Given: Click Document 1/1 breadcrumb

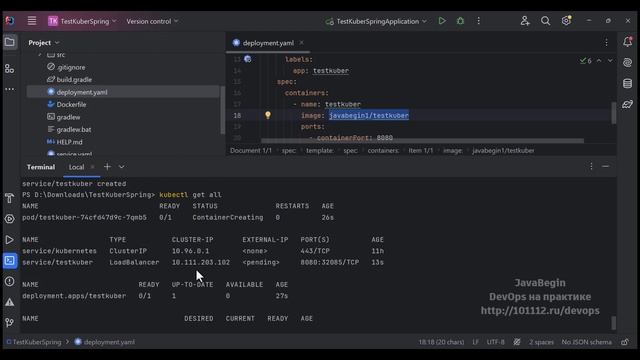Looking at the screenshot, I should coord(251,151).
